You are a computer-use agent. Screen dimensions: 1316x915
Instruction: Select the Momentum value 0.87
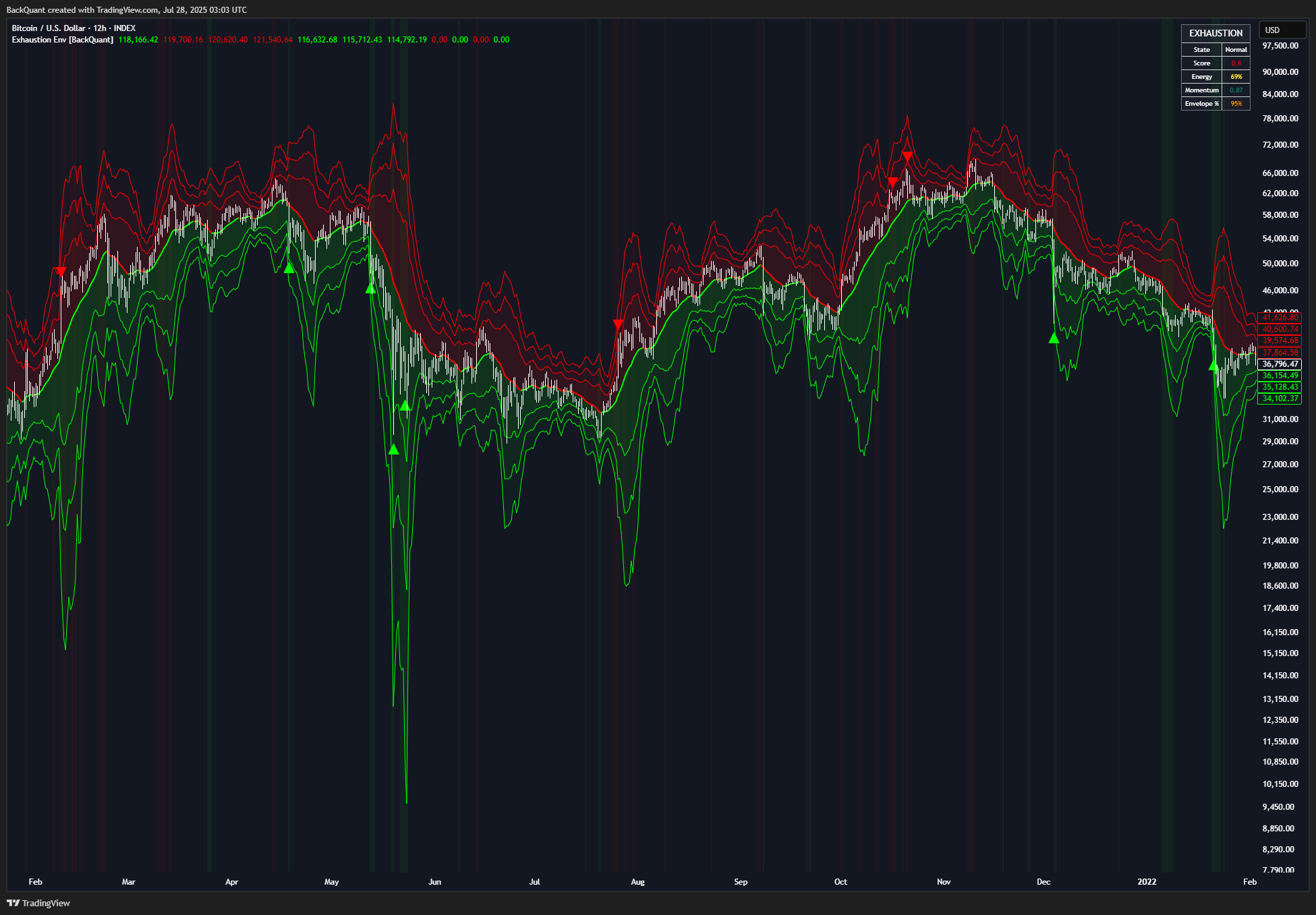[x=1236, y=90]
